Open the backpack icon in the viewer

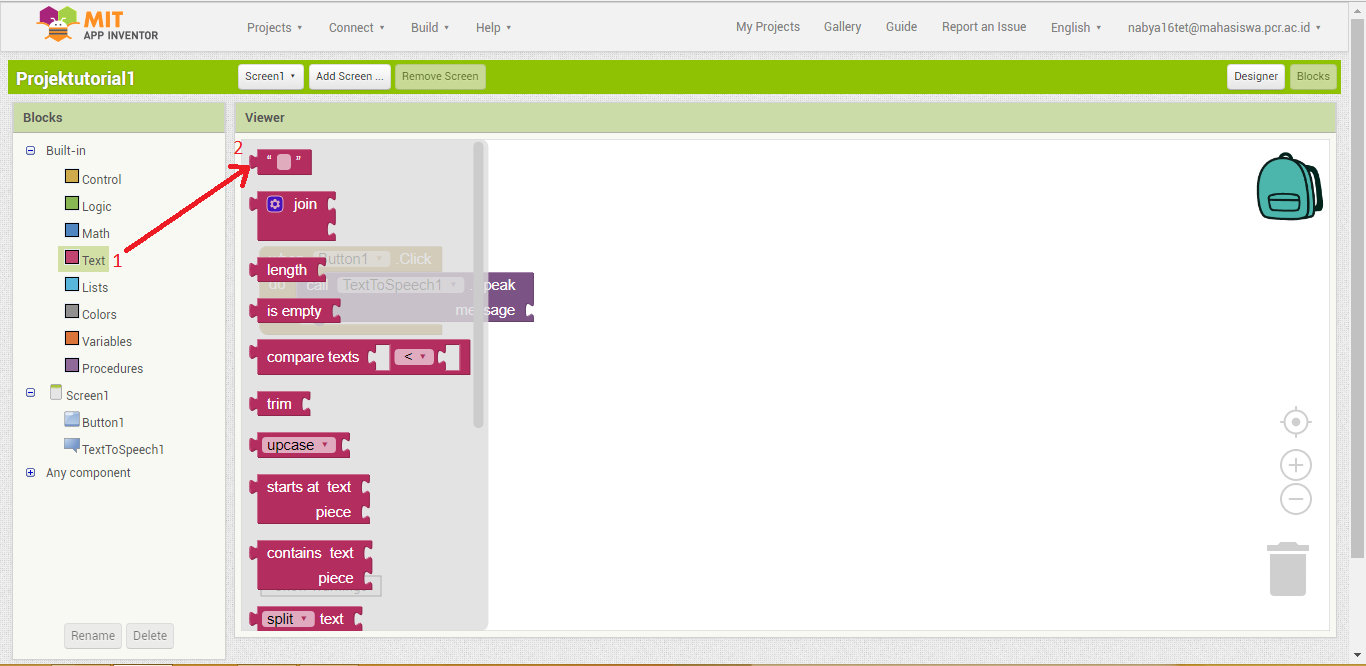1289,187
